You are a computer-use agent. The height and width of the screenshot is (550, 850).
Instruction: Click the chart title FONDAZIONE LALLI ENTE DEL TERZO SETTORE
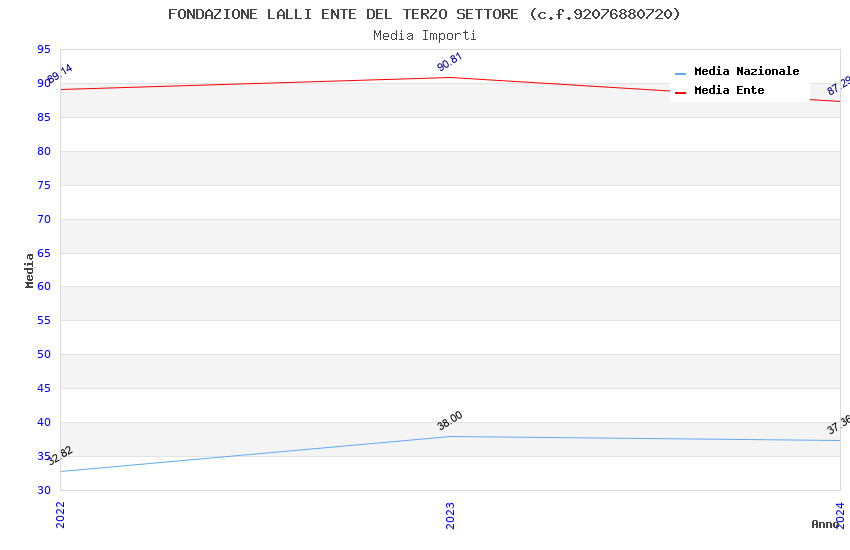coord(423,14)
